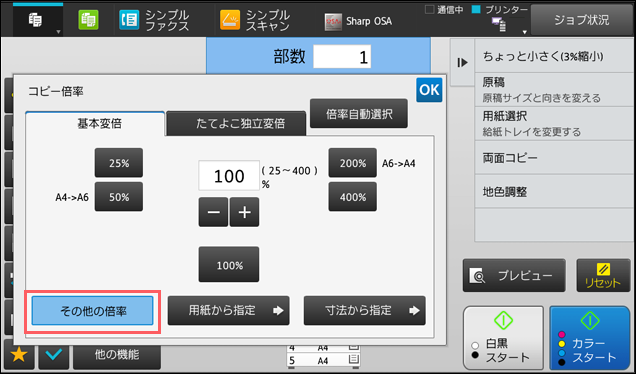Toggle その他の倍率 button
The image size is (636, 374).
pyautogui.click(x=92, y=311)
